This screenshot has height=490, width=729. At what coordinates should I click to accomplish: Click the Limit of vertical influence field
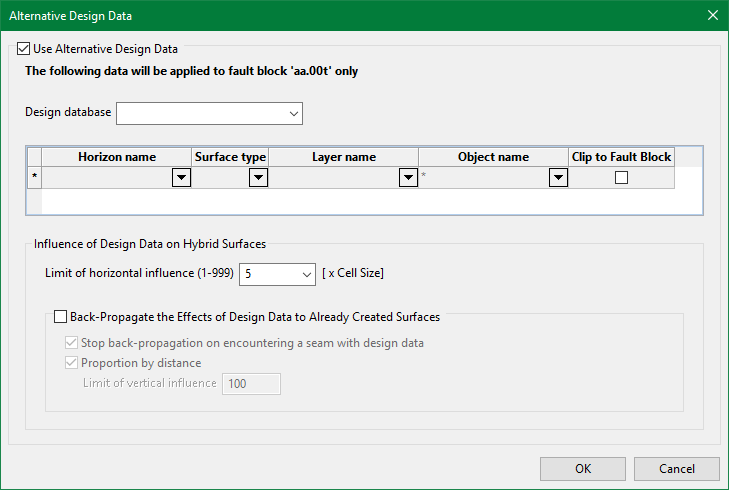pyautogui.click(x=251, y=384)
